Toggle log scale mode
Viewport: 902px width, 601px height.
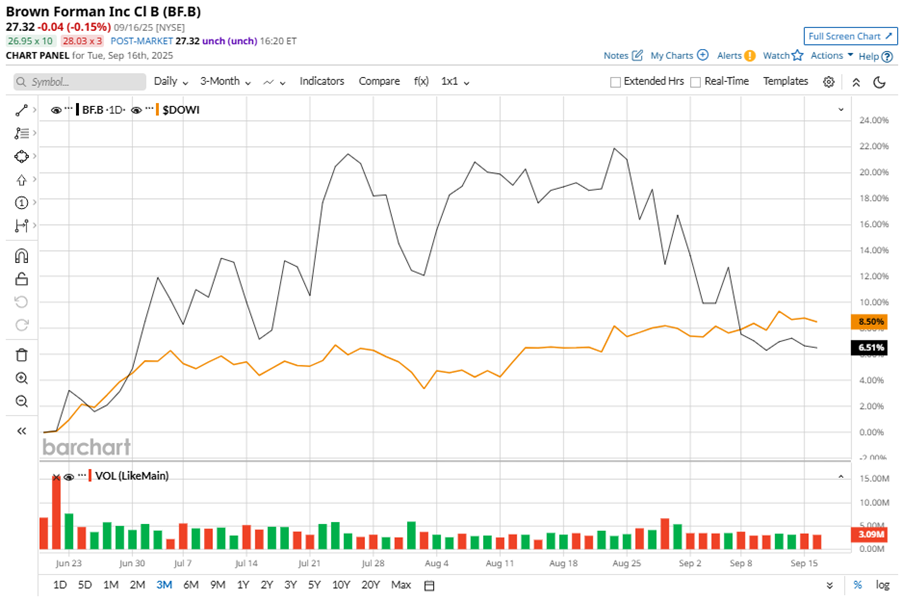882,585
